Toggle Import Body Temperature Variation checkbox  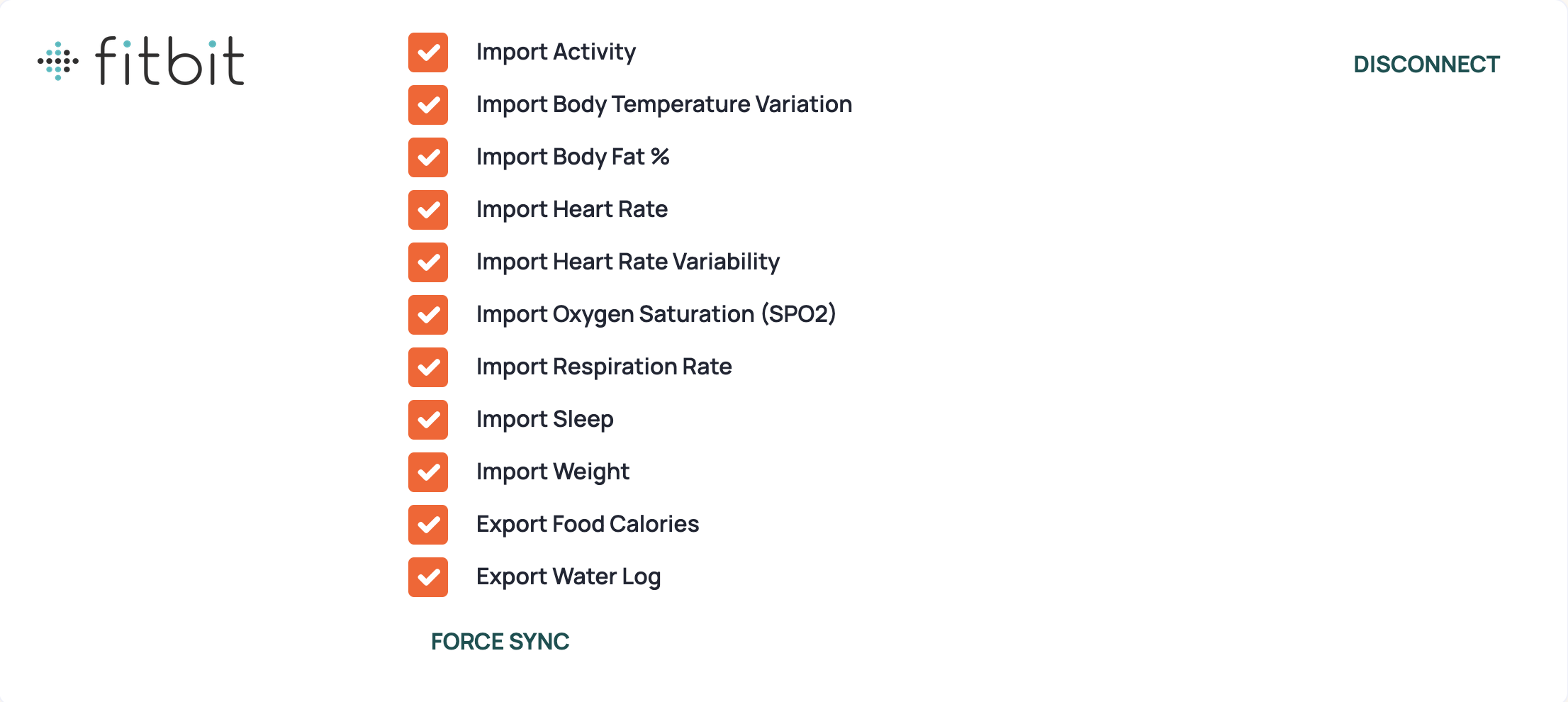click(428, 105)
